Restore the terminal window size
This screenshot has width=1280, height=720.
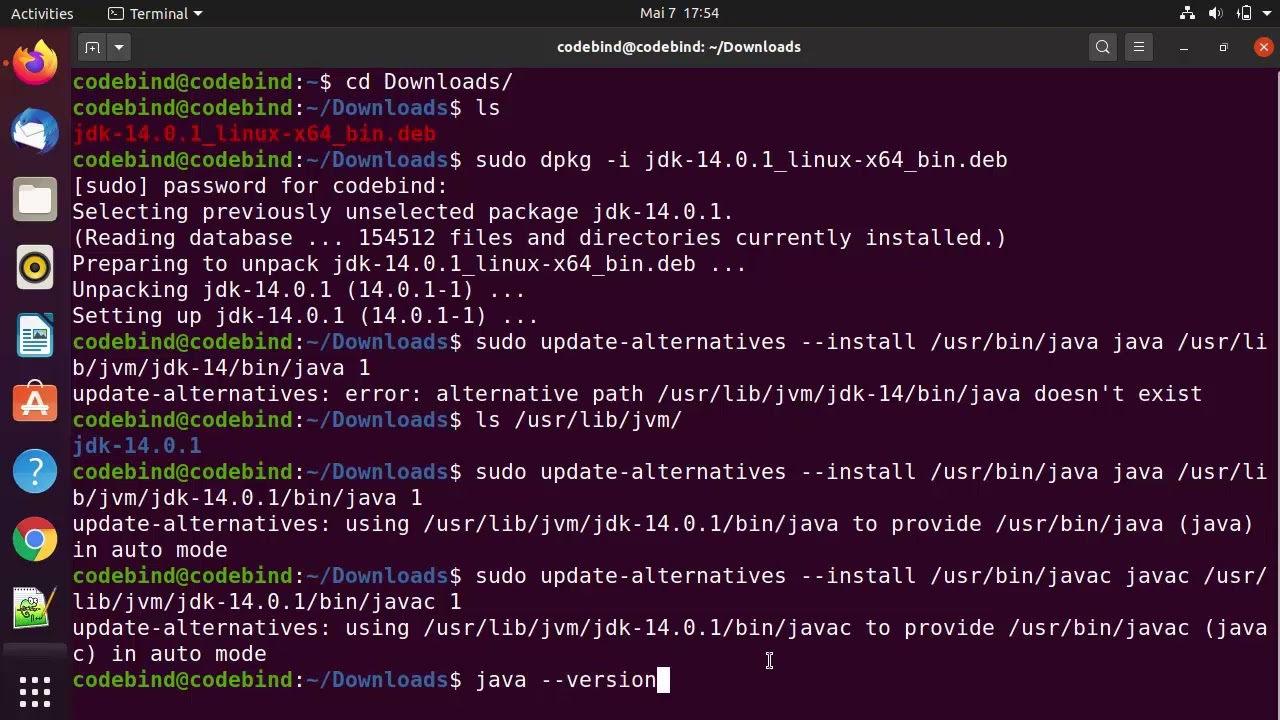(x=1223, y=47)
